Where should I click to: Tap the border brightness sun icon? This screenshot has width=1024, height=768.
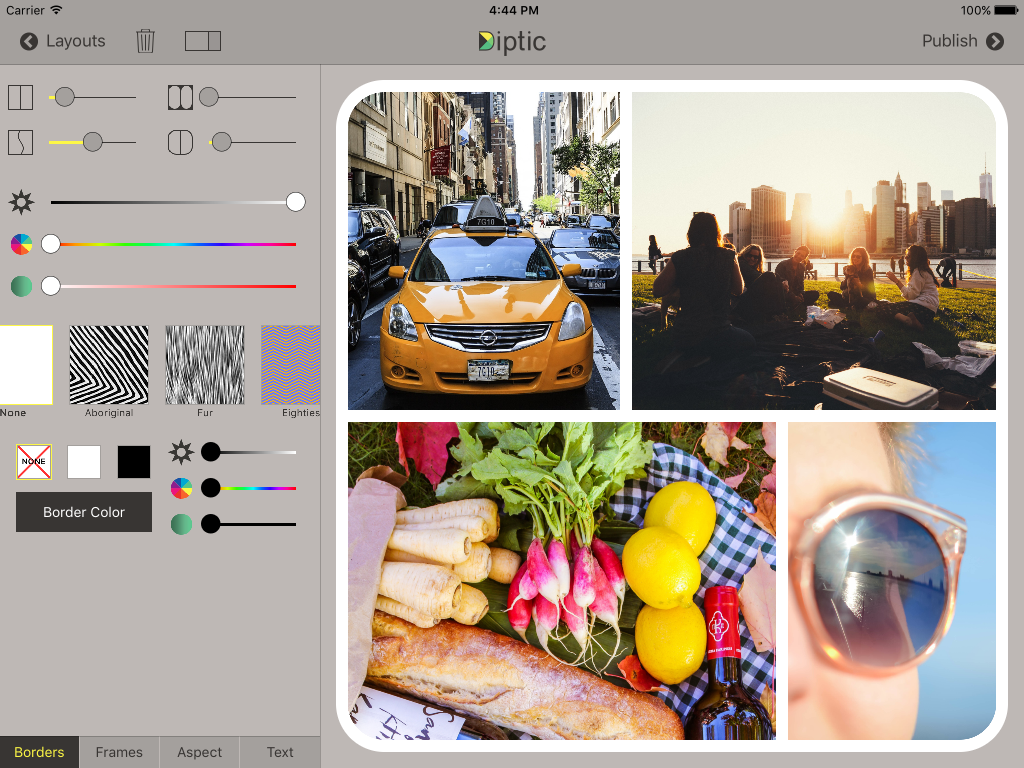(22, 202)
